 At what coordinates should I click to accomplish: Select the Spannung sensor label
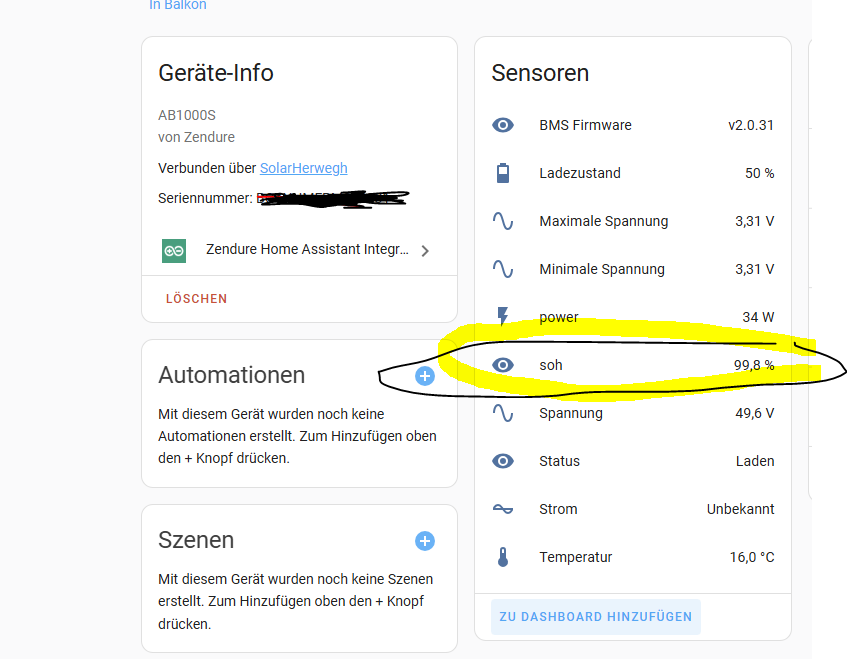coord(571,413)
